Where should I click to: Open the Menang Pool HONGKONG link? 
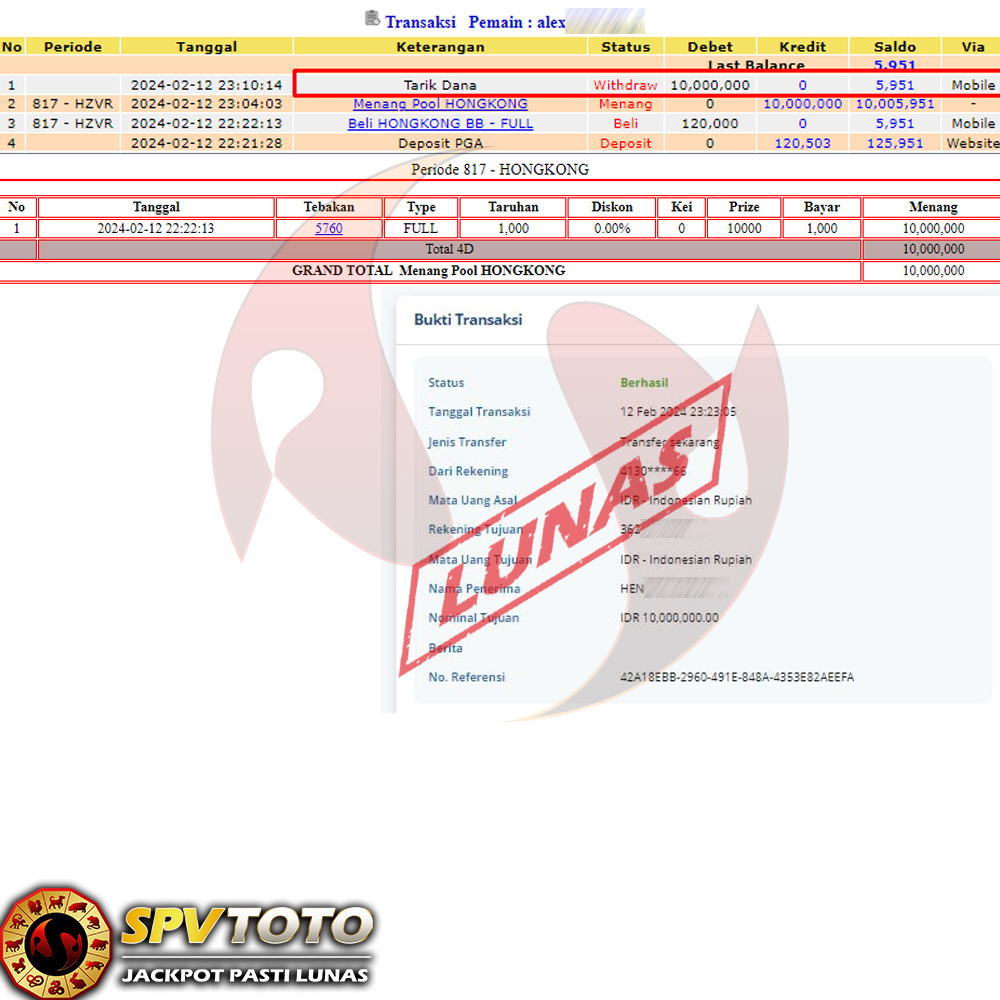click(x=440, y=104)
